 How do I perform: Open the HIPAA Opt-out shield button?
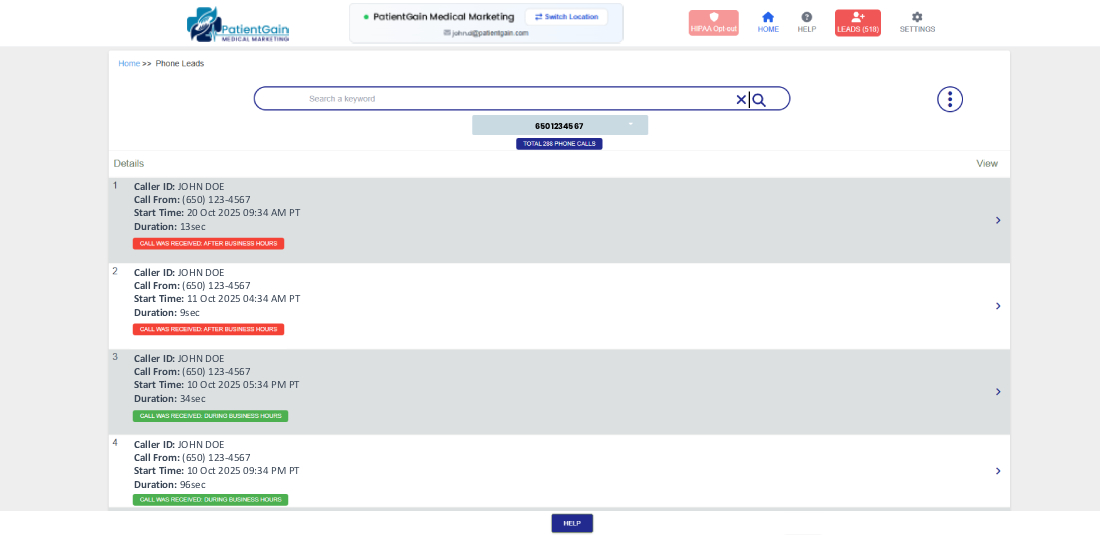point(713,22)
